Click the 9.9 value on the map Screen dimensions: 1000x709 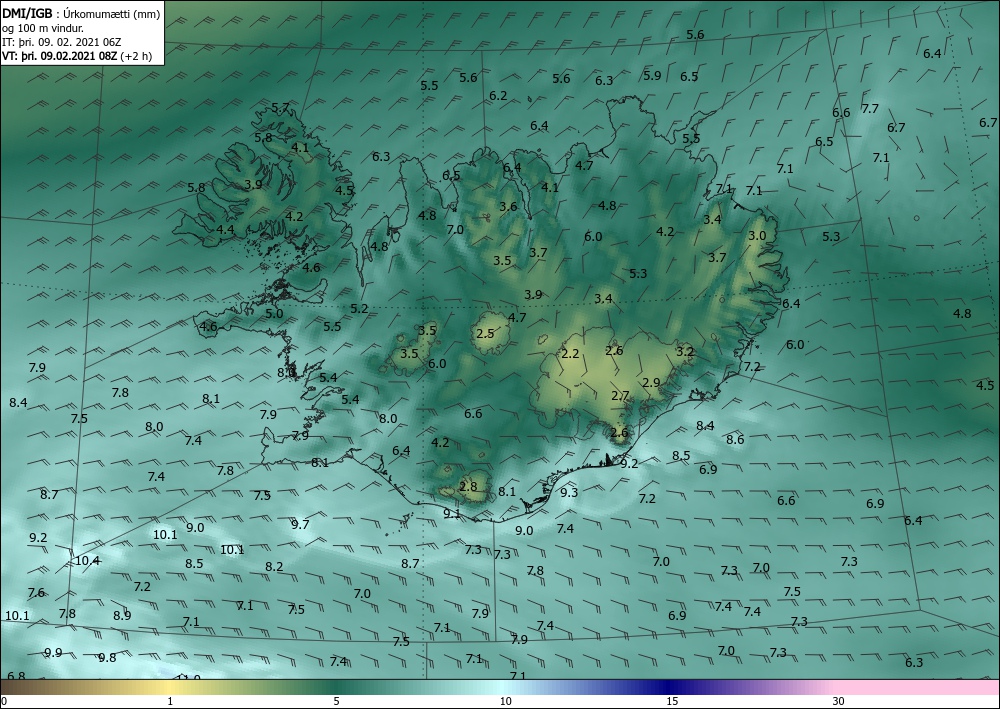point(54,653)
